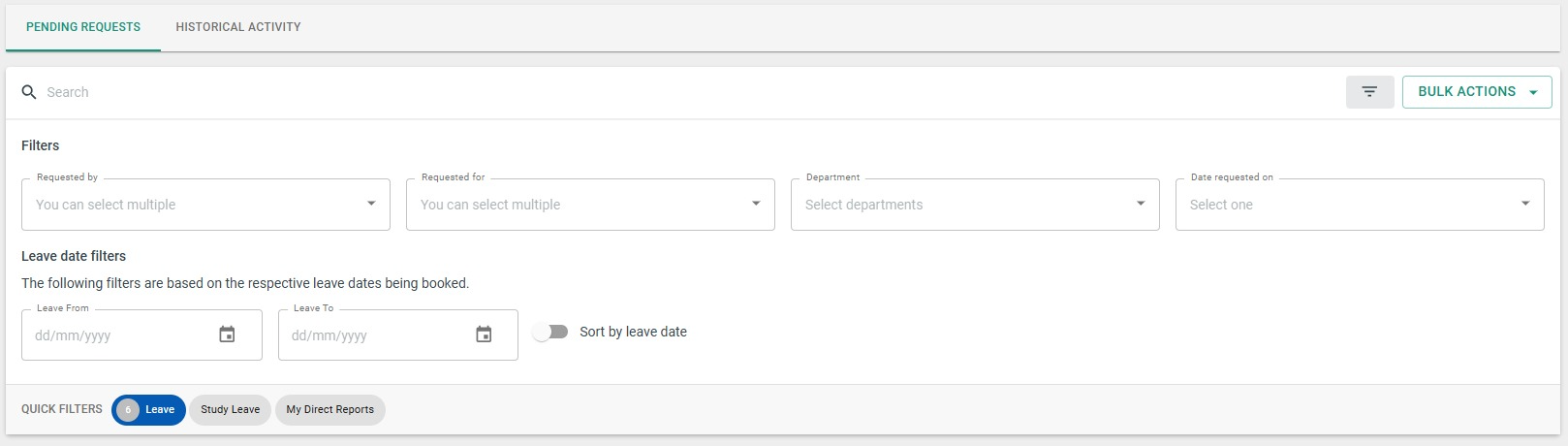Viewport: 1568px width, 446px height.
Task: Focus the Search text field
Action: click(678, 92)
